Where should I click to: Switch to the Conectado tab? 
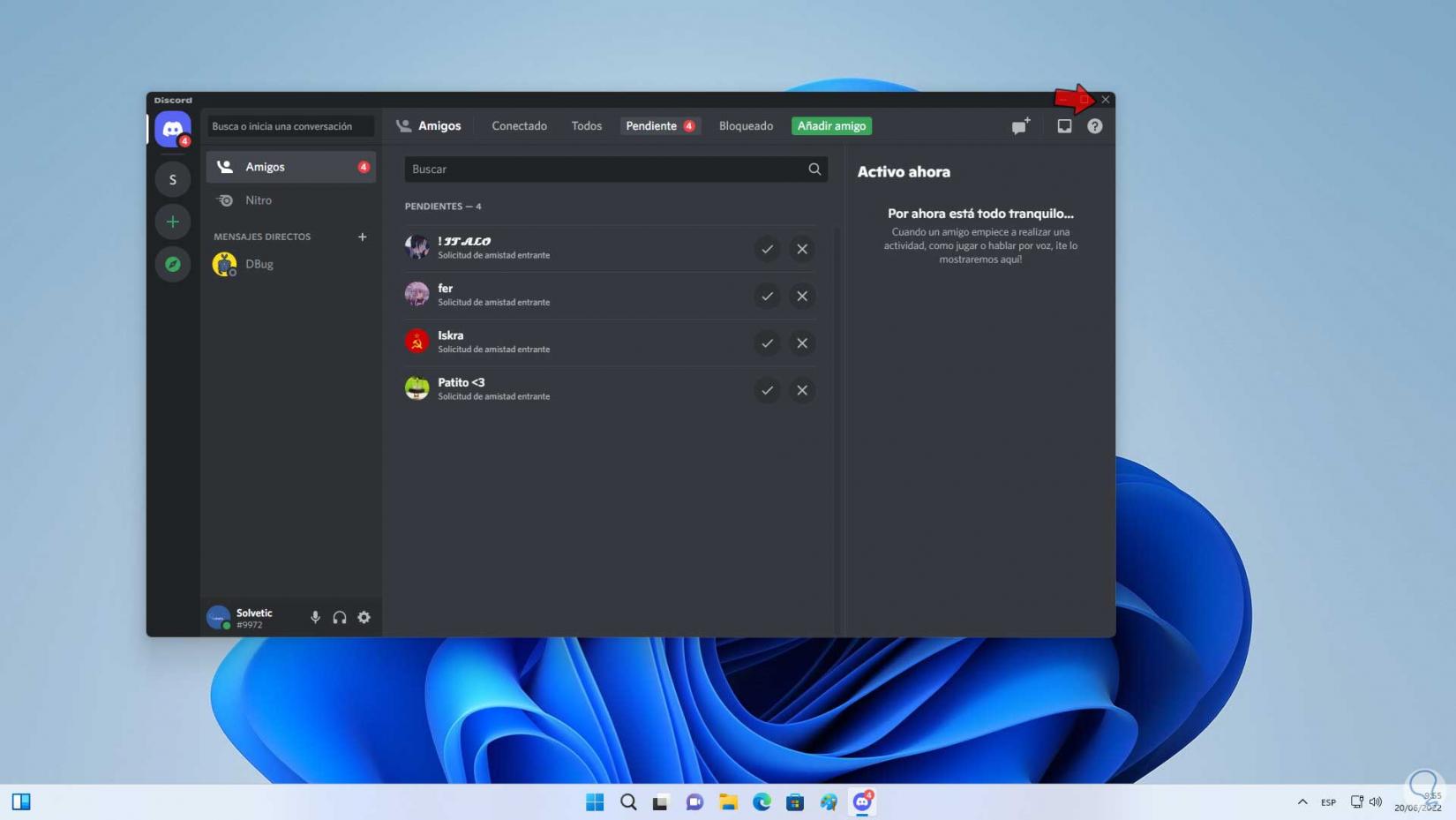click(x=519, y=126)
